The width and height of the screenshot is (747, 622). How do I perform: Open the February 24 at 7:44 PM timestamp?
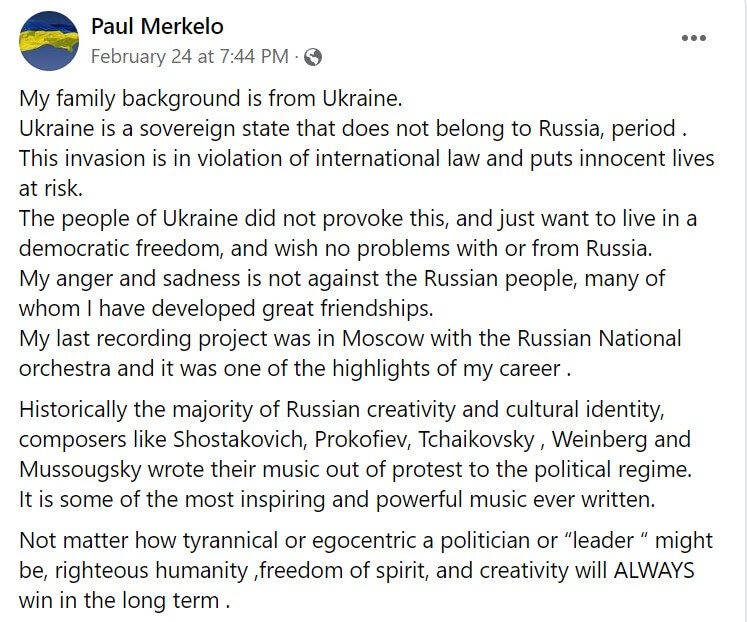tap(189, 56)
